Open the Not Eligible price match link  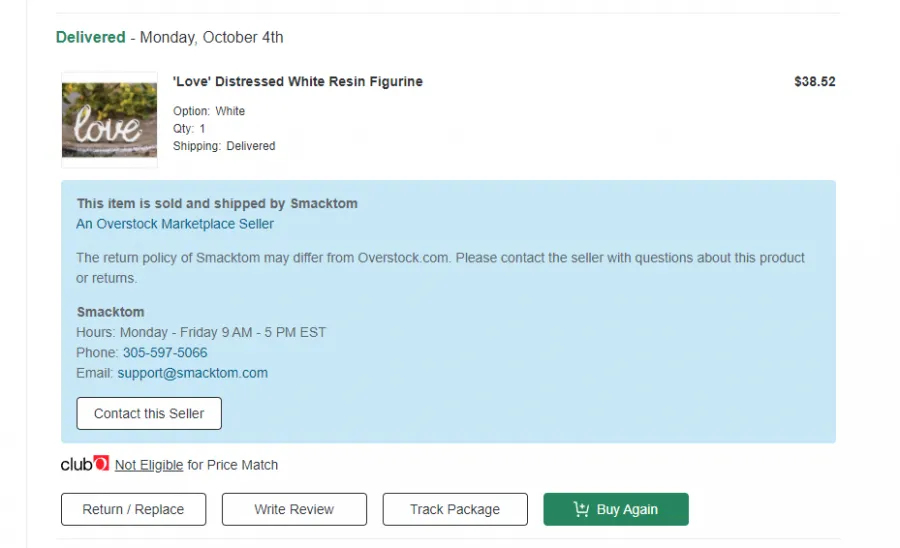[149, 465]
